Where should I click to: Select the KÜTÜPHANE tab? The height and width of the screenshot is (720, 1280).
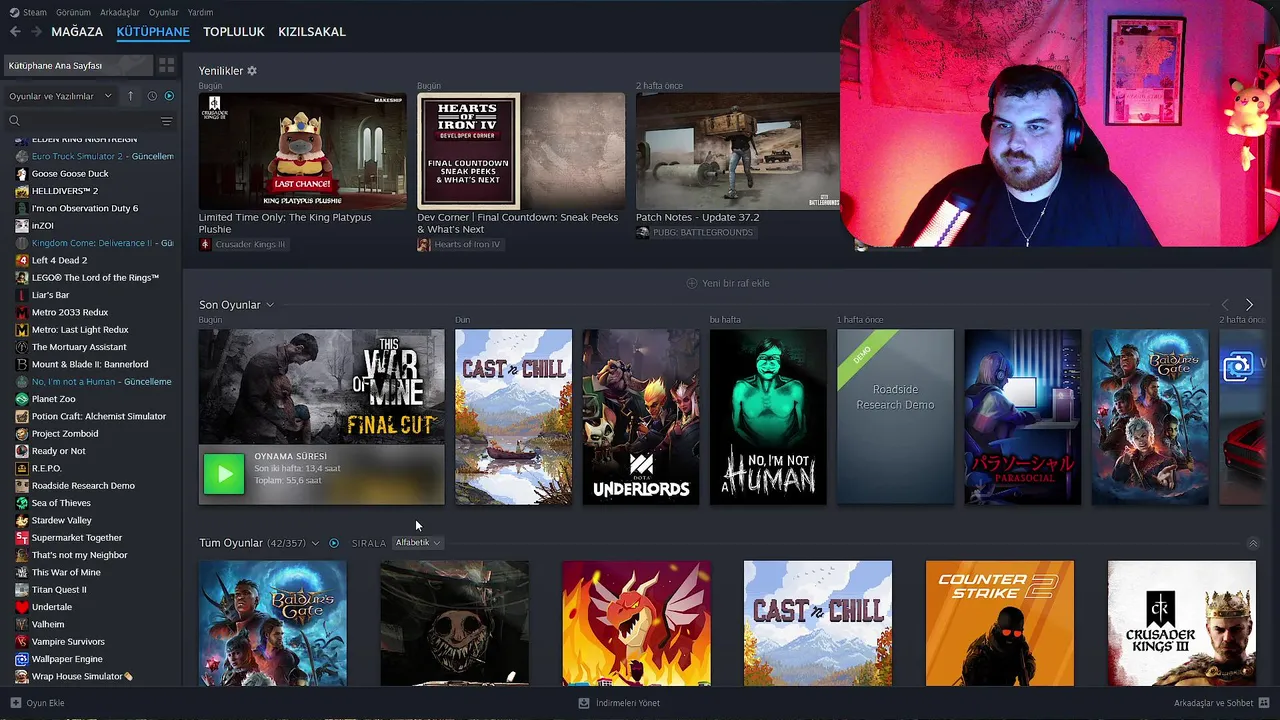coord(153,32)
